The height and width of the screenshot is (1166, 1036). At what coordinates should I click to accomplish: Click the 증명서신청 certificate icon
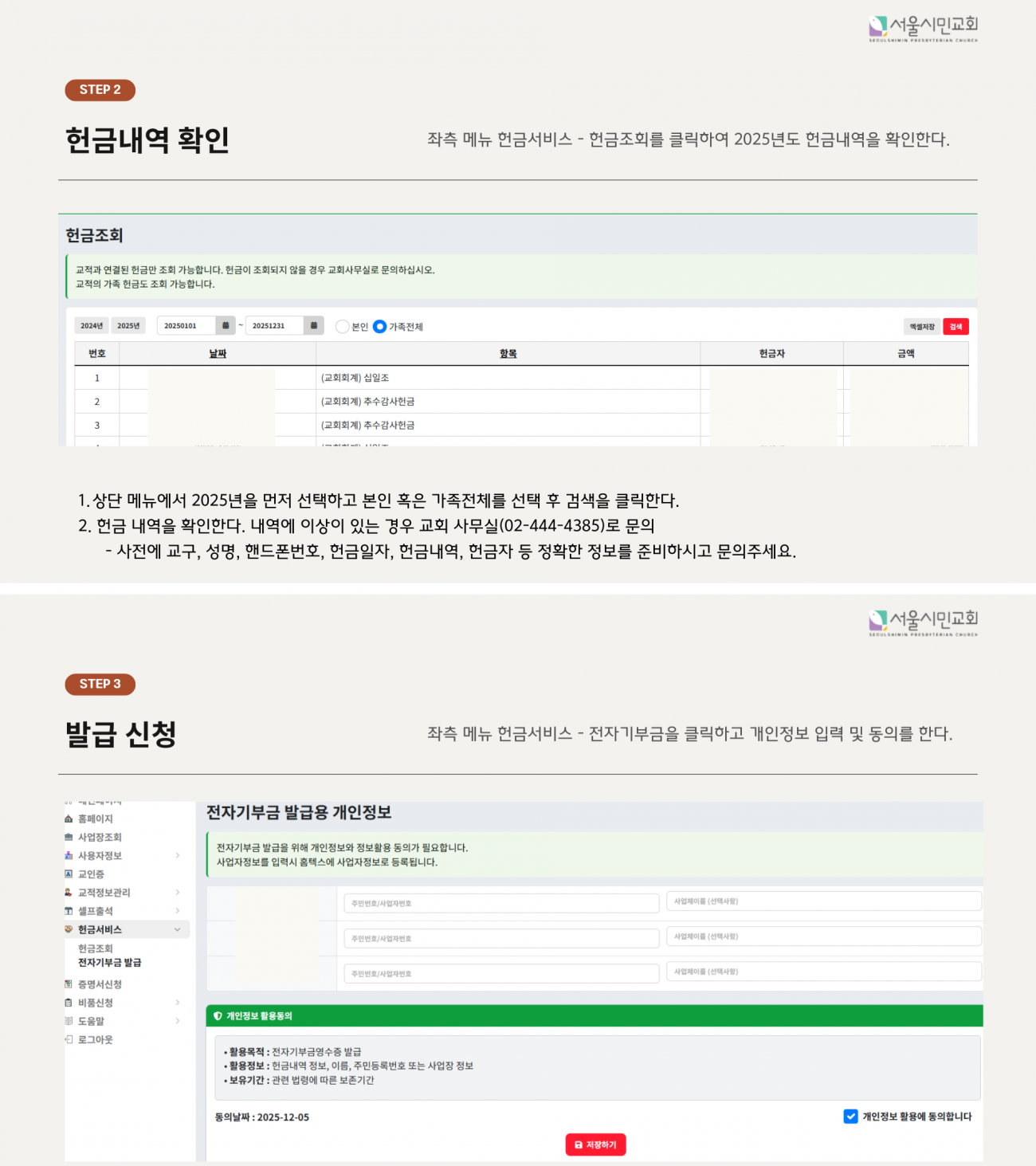coord(69,985)
